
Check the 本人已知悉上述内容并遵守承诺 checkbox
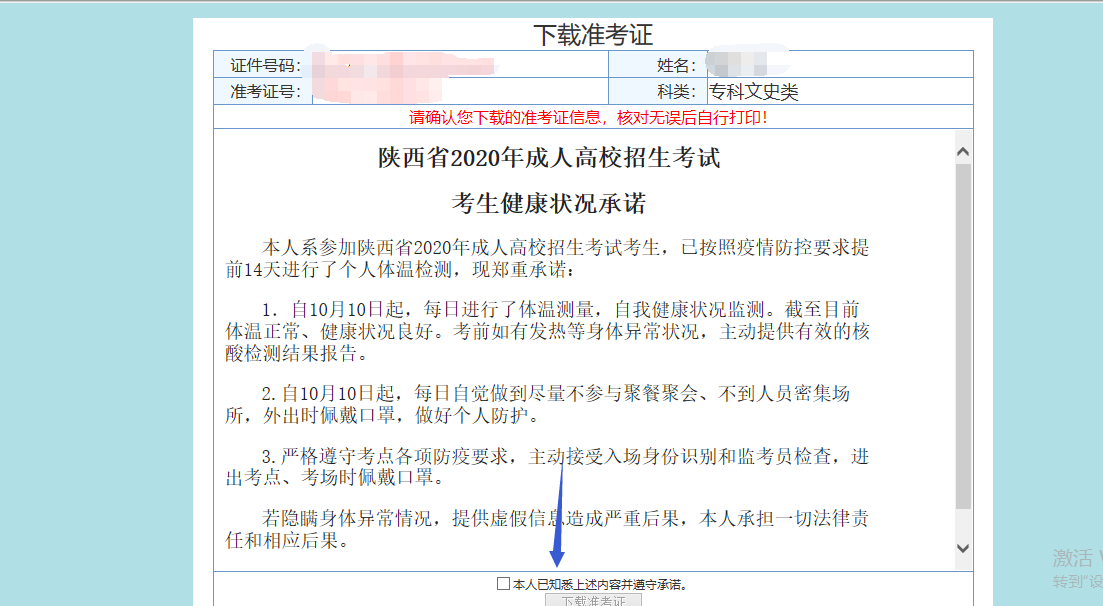pyautogui.click(x=503, y=584)
